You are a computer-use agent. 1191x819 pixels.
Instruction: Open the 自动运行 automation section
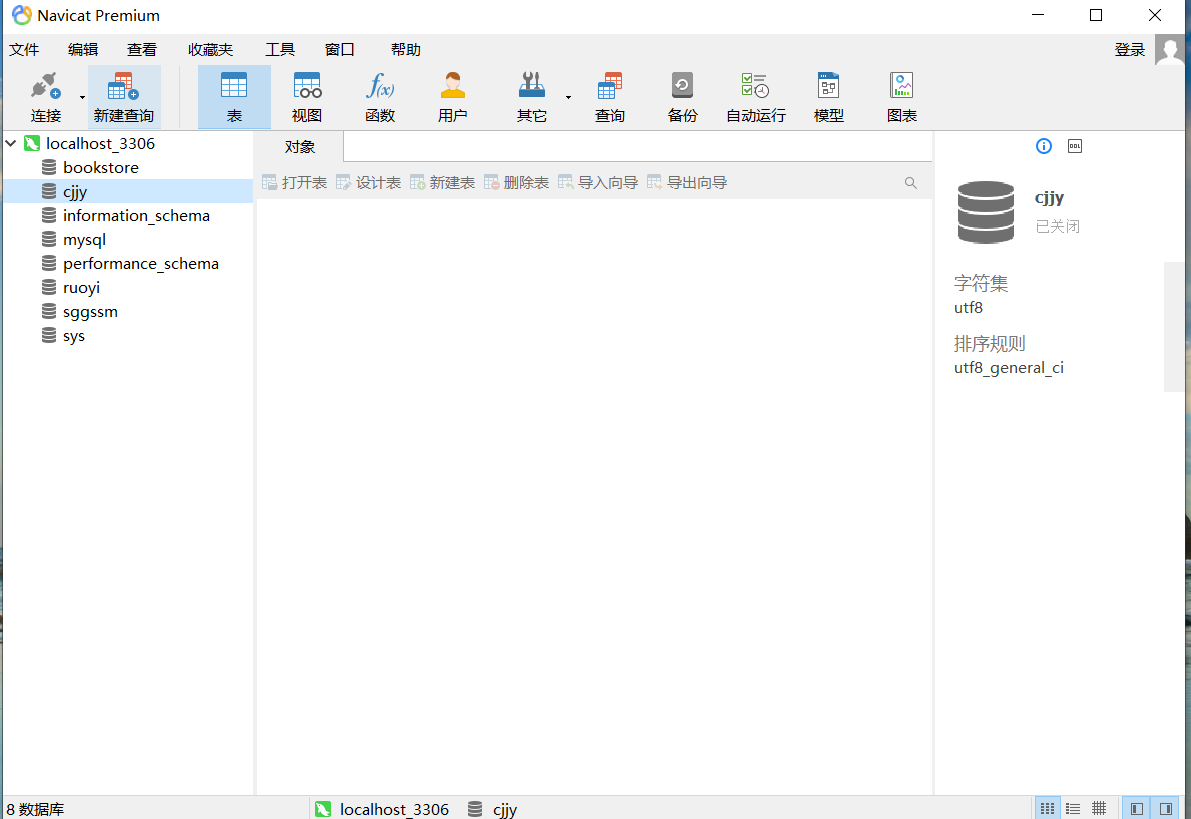click(756, 96)
